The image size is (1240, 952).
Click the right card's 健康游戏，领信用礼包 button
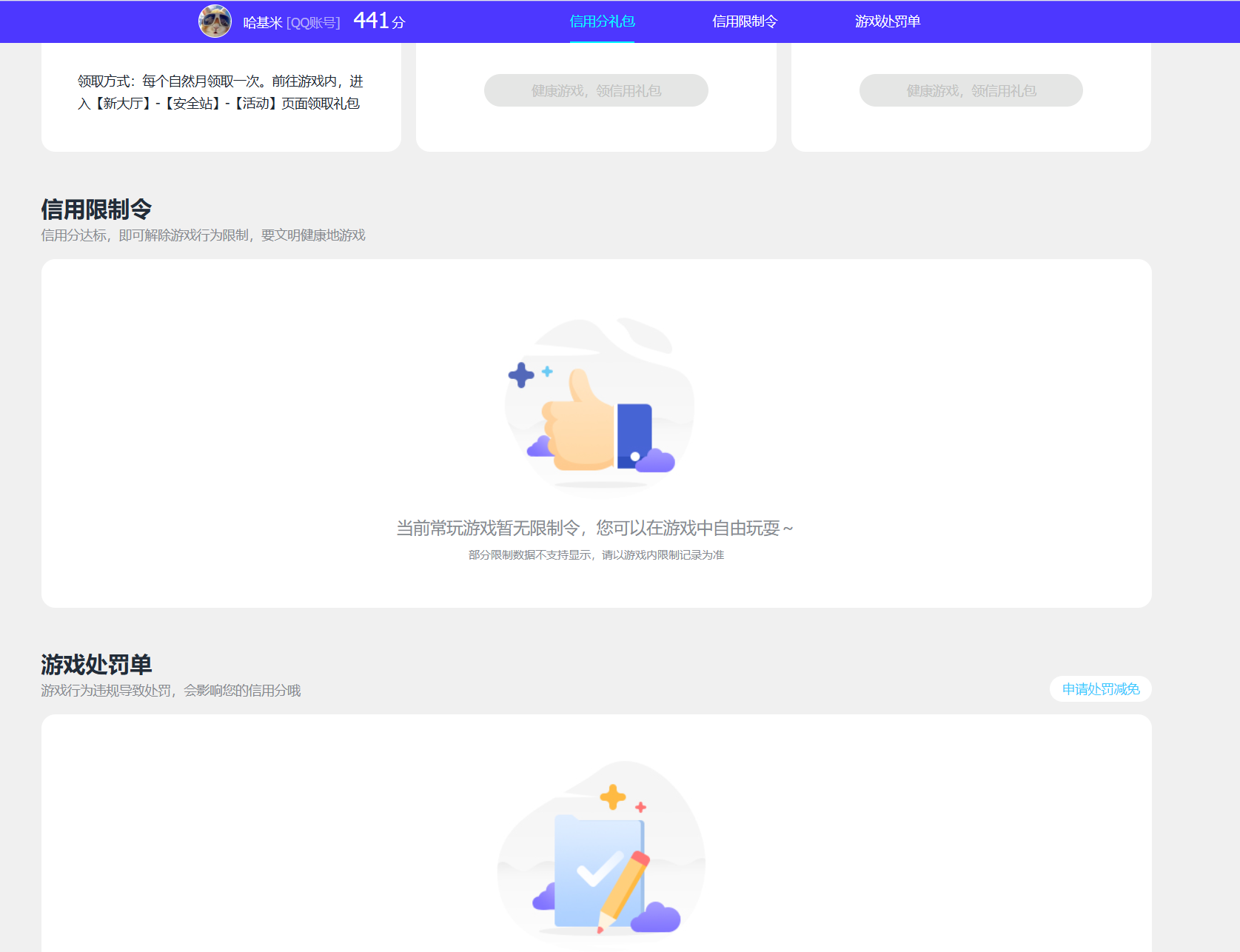pos(971,90)
